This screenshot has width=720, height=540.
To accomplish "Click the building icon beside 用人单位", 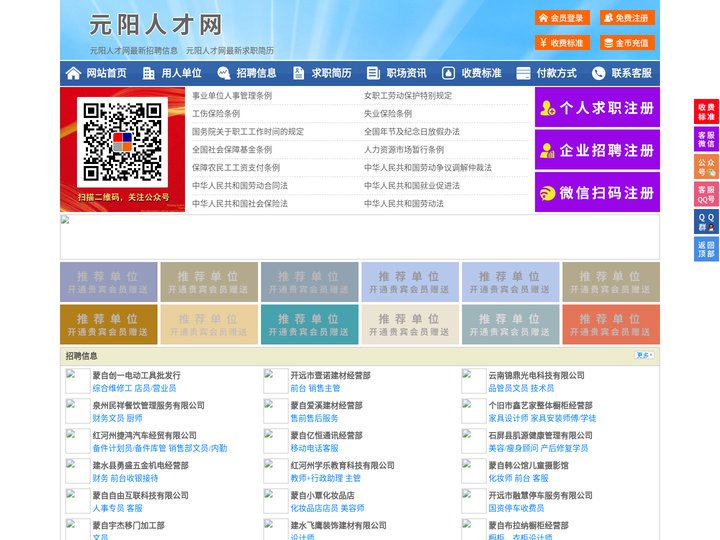I will point(148,73).
